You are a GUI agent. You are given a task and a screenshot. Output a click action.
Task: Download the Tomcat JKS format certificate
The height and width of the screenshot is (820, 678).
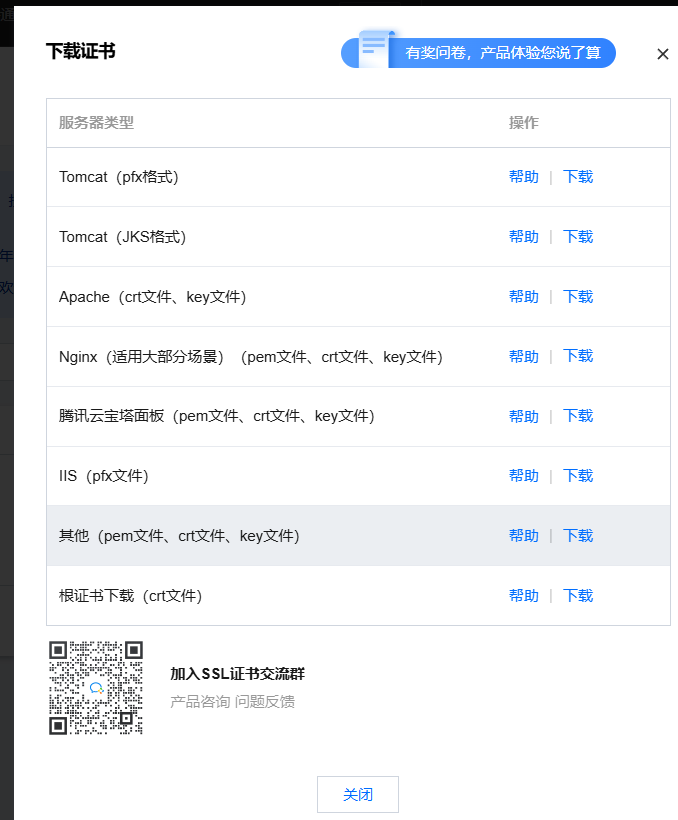pos(578,237)
